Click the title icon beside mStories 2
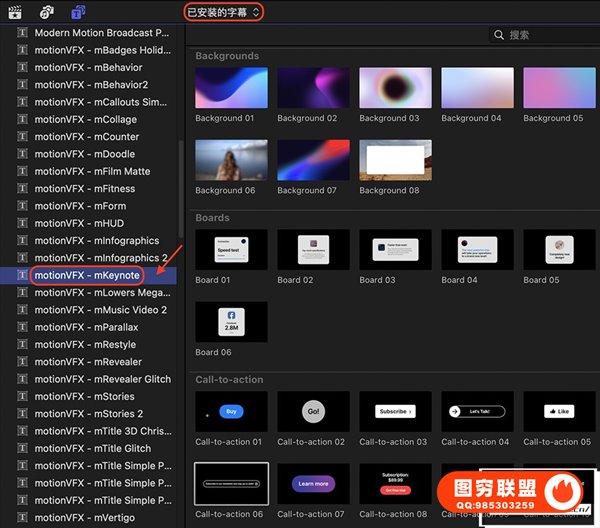 23,414
